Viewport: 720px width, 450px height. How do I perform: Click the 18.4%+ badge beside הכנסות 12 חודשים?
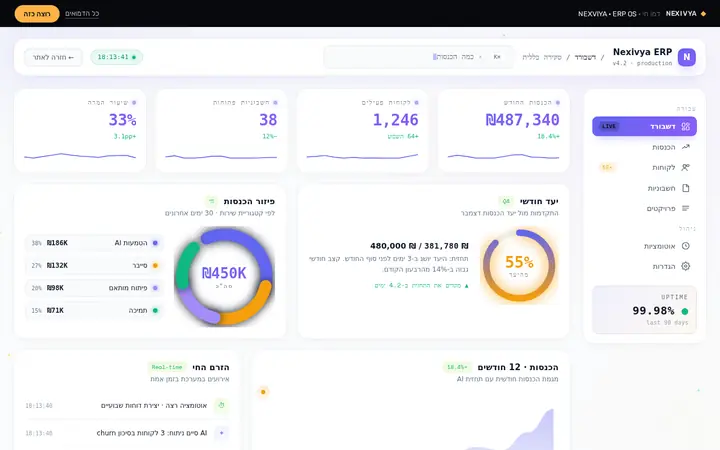(457, 367)
